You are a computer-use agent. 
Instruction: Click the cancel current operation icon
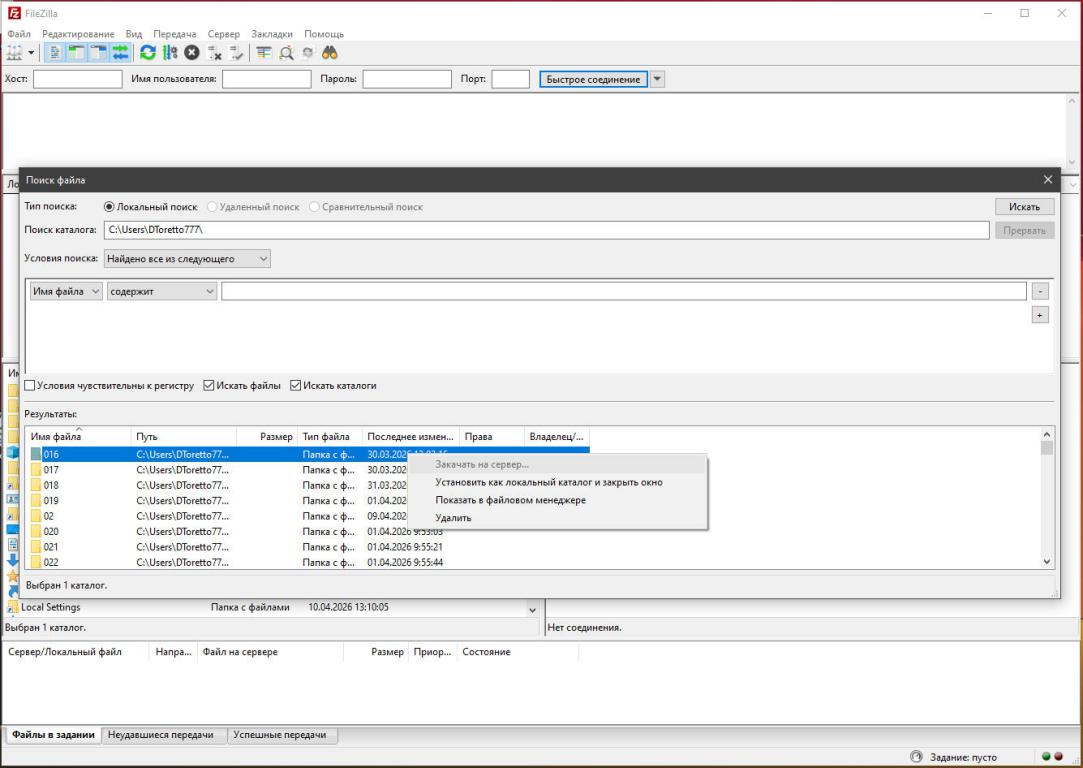point(191,53)
